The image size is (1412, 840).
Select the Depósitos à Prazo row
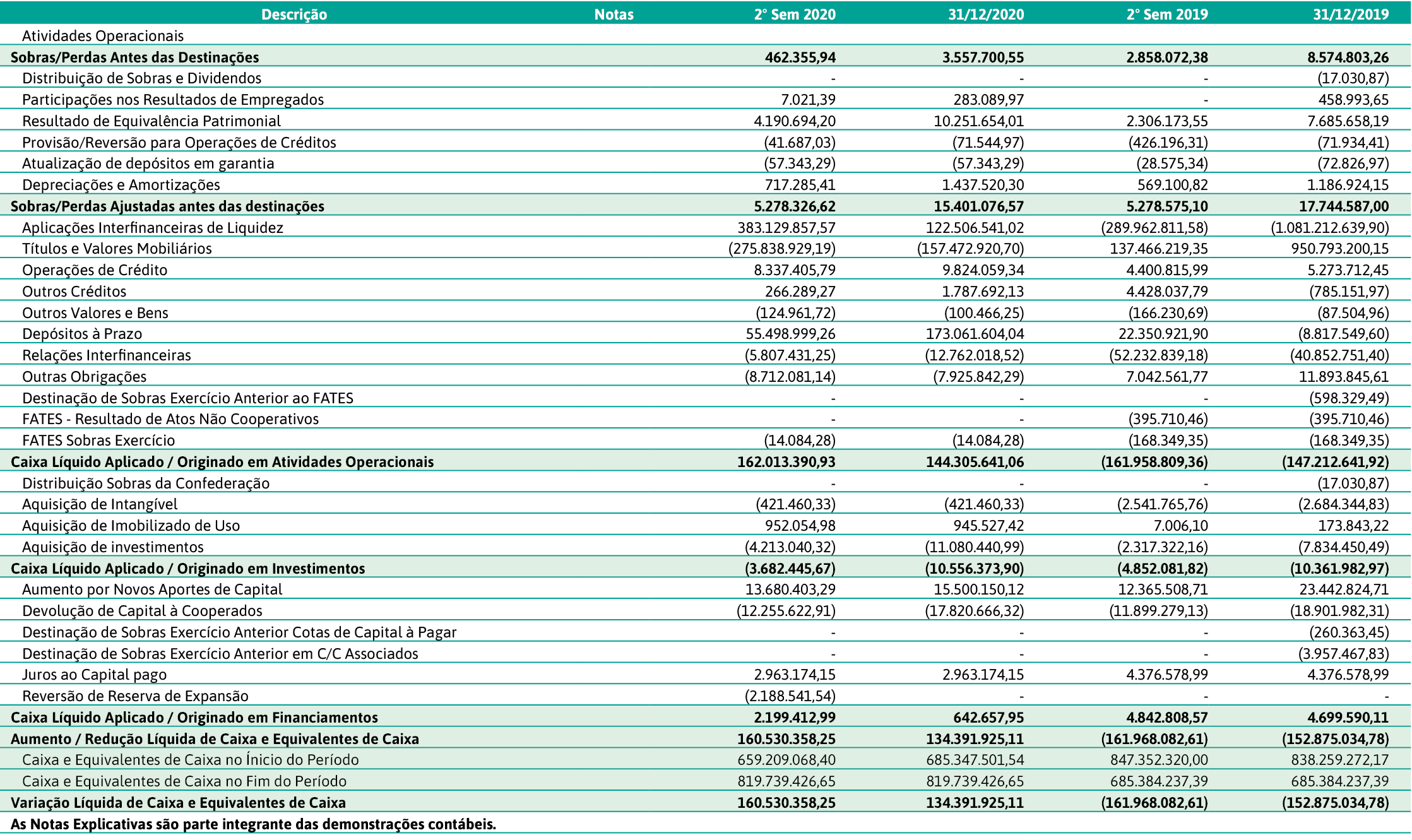click(x=82, y=334)
